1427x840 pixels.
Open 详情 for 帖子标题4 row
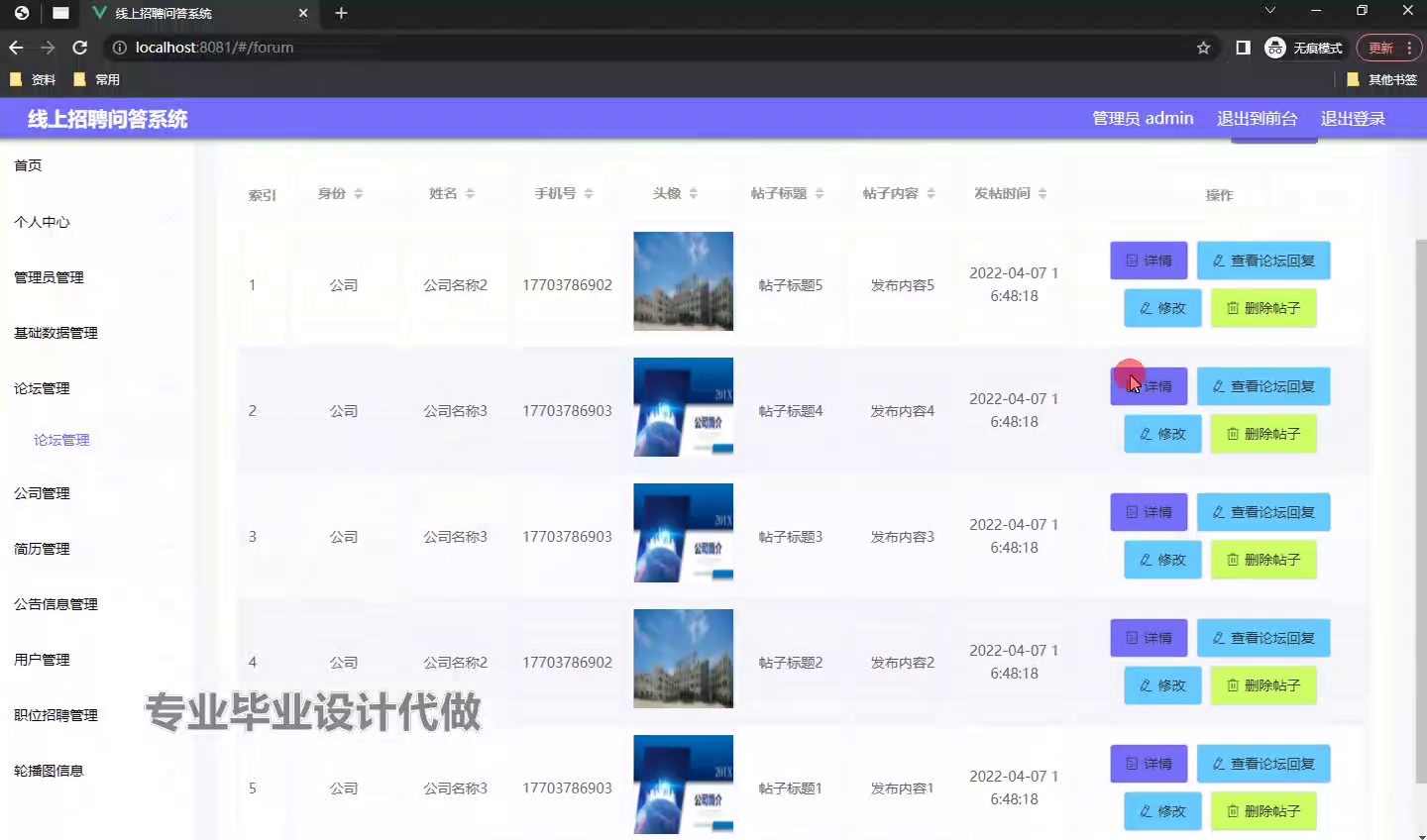click(x=1149, y=386)
